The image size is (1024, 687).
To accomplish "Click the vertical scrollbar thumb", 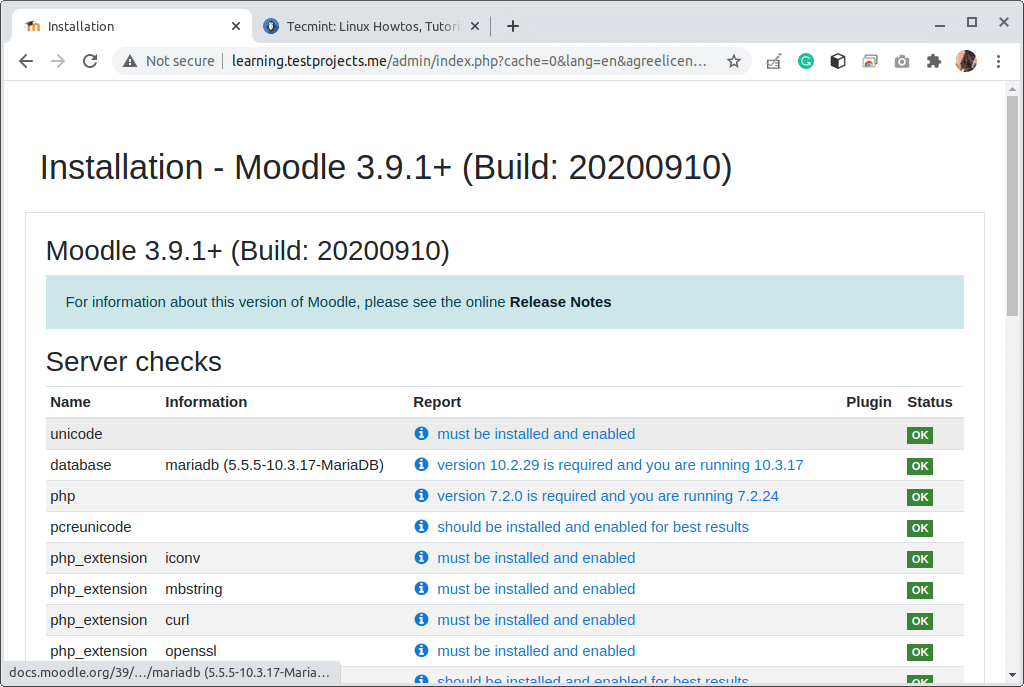I will [1012, 206].
